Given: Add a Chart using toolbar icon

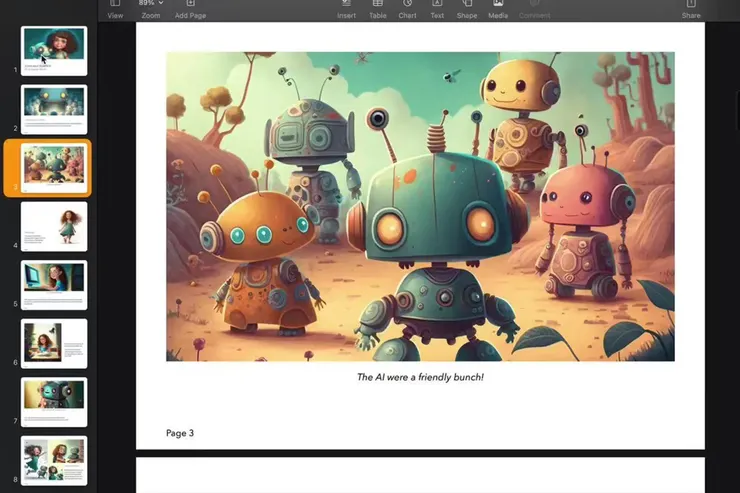Looking at the screenshot, I should pyautogui.click(x=407, y=9).
